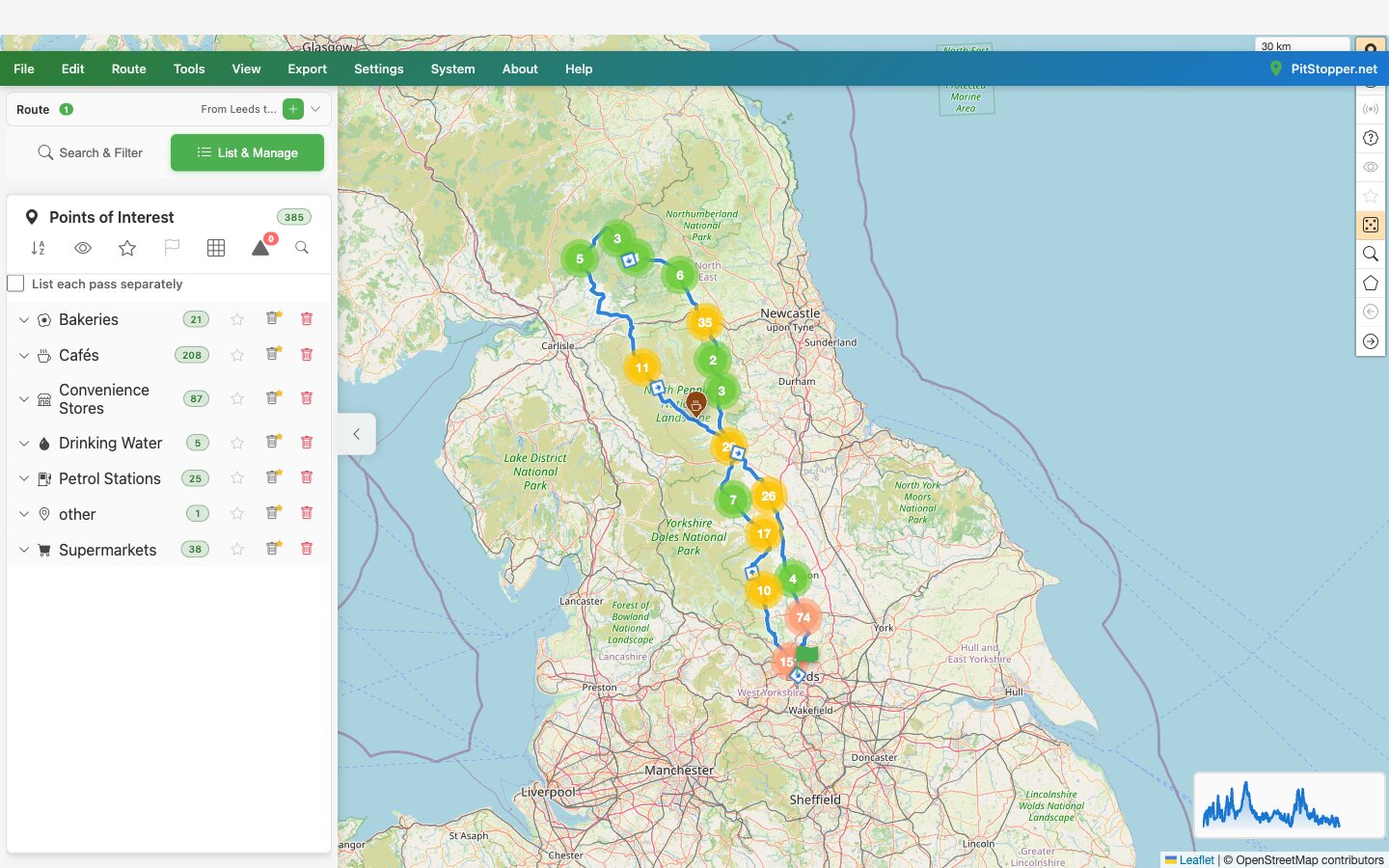
Task: Collapse the sidebar with the left chevron
Action: tap(356, 434)
